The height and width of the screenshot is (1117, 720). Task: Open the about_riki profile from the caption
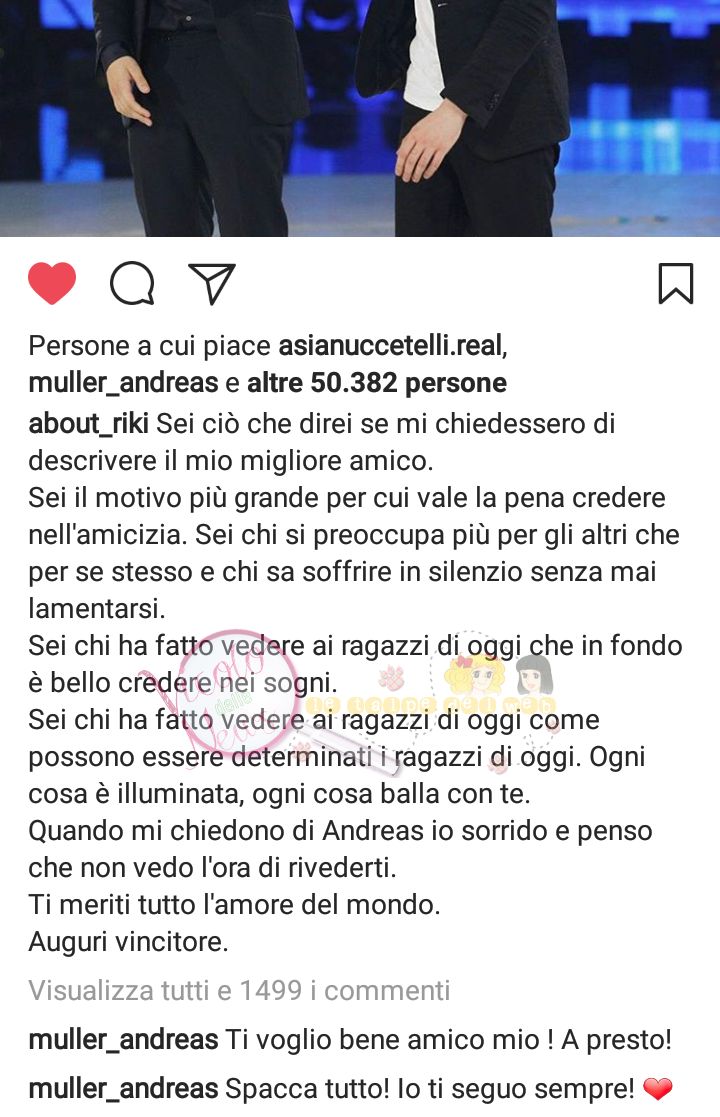[88, 424]
